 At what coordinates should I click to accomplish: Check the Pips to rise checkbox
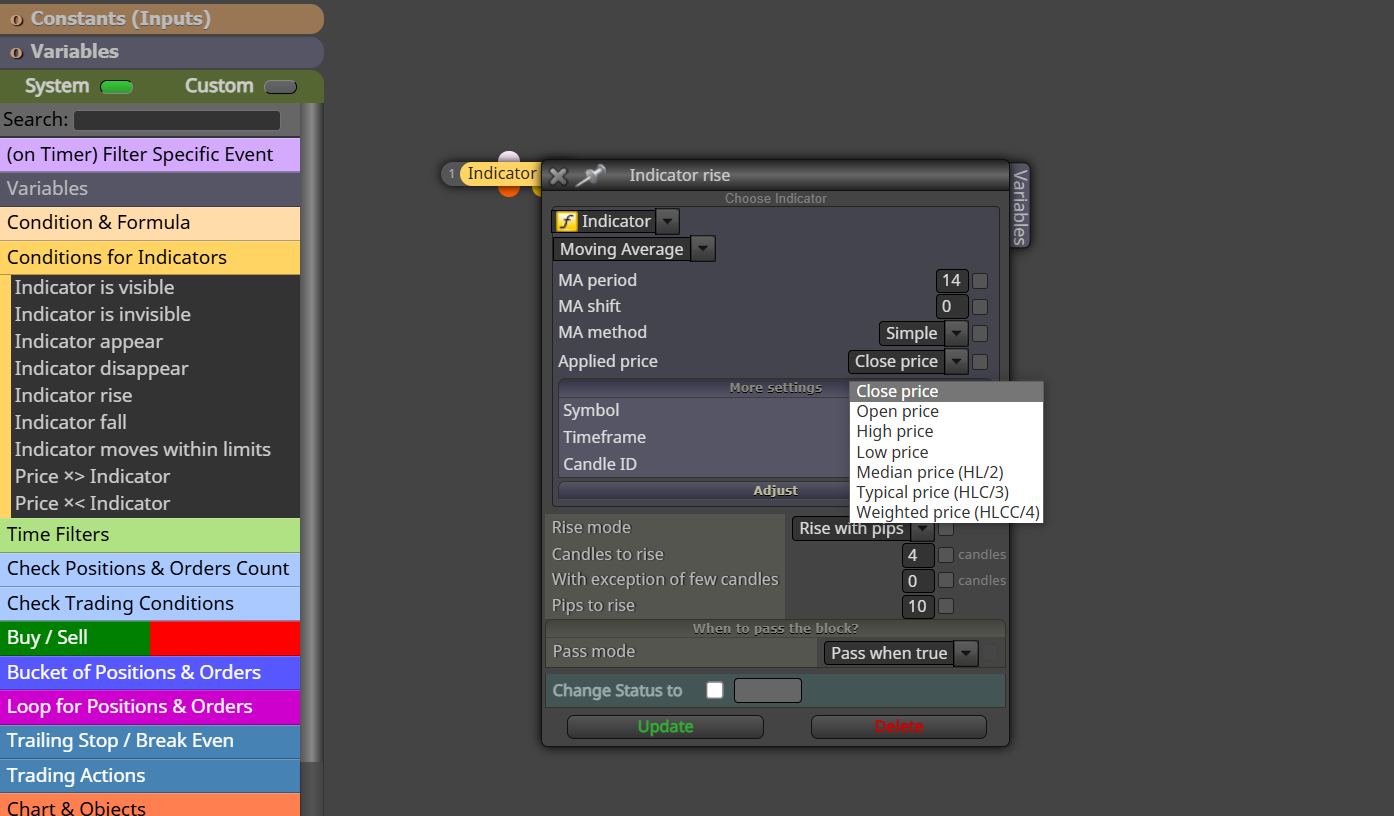(x=946, y=606)
